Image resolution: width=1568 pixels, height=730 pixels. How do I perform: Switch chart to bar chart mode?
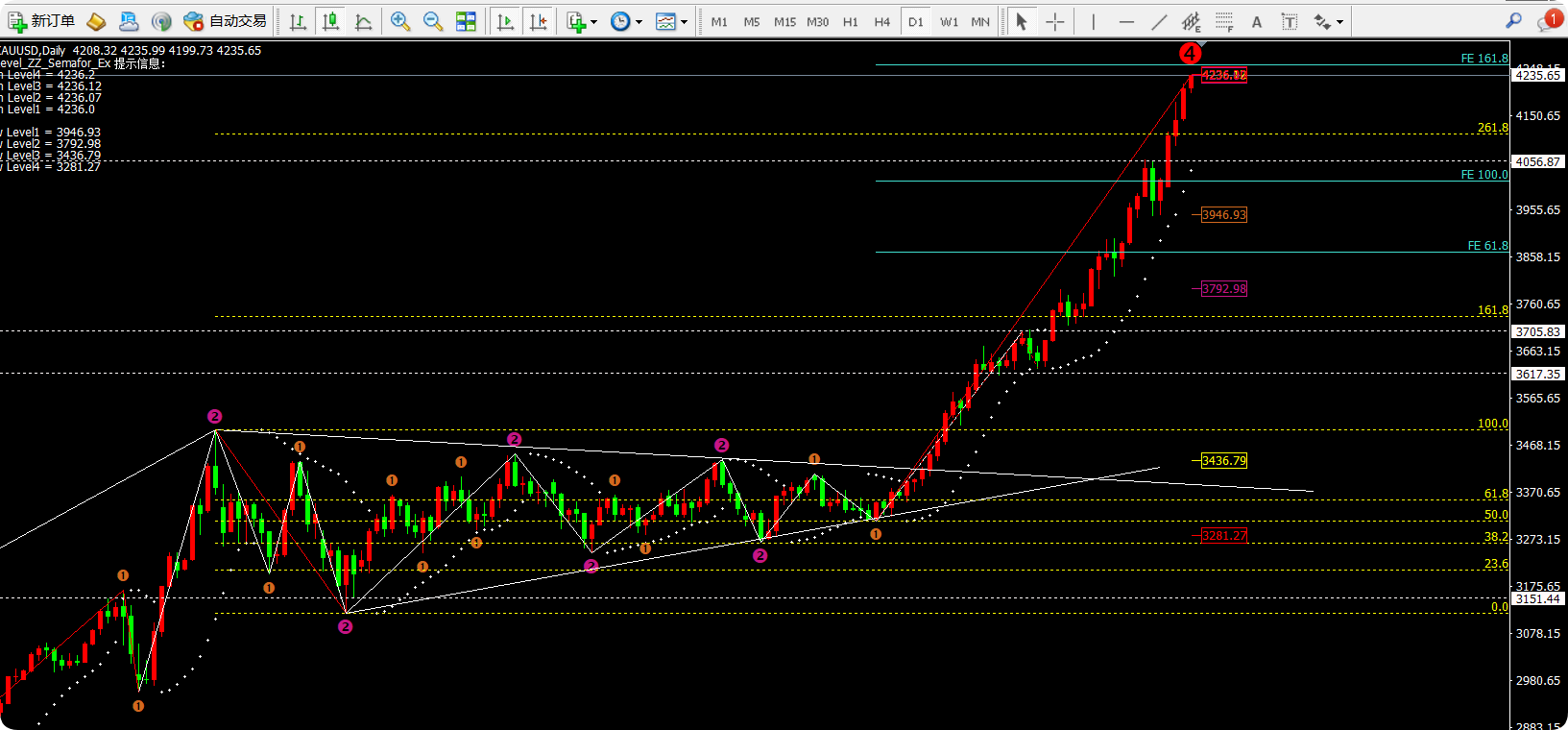click(299, 21)
